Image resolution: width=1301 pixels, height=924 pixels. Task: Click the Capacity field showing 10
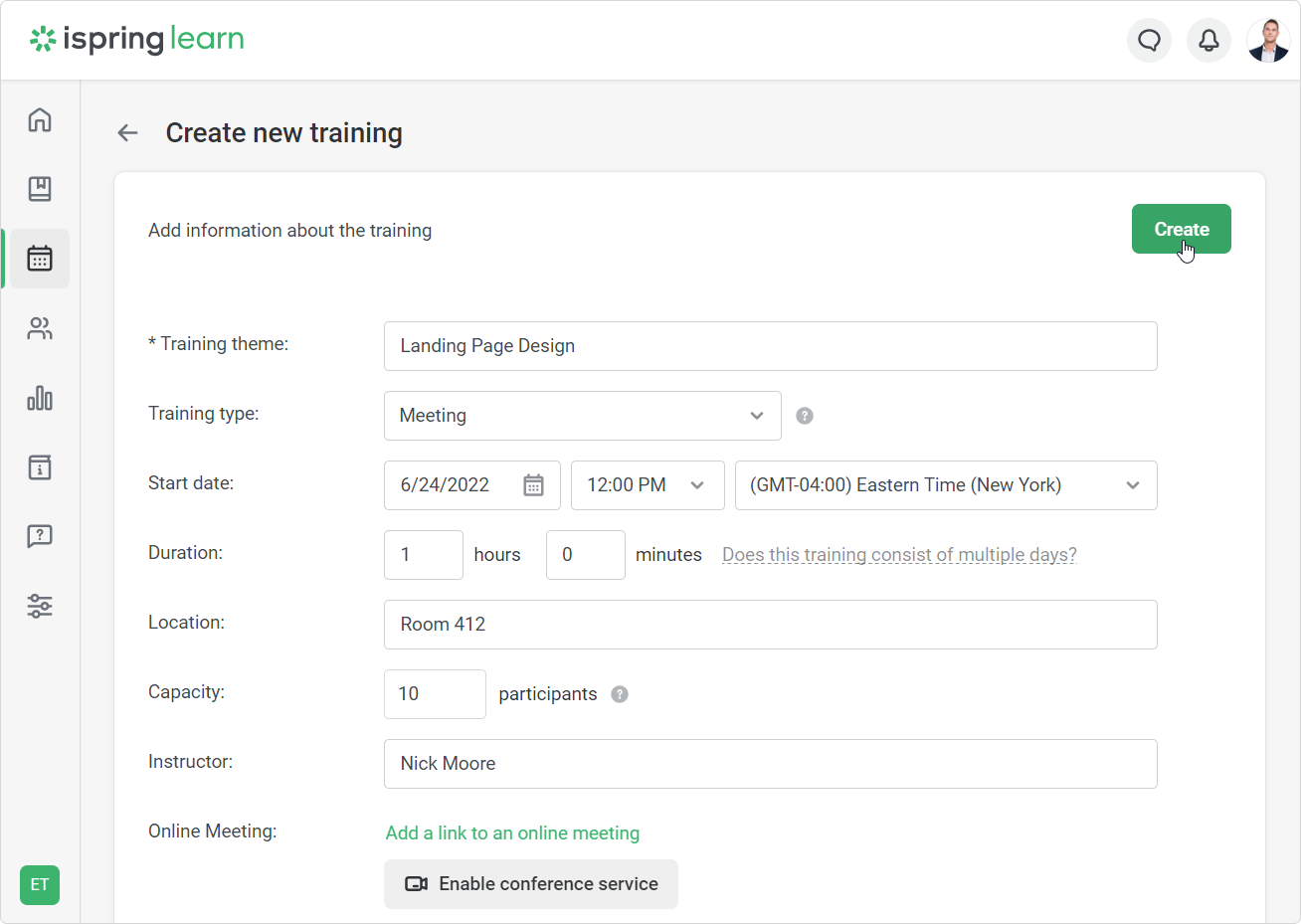click(435, 694)
